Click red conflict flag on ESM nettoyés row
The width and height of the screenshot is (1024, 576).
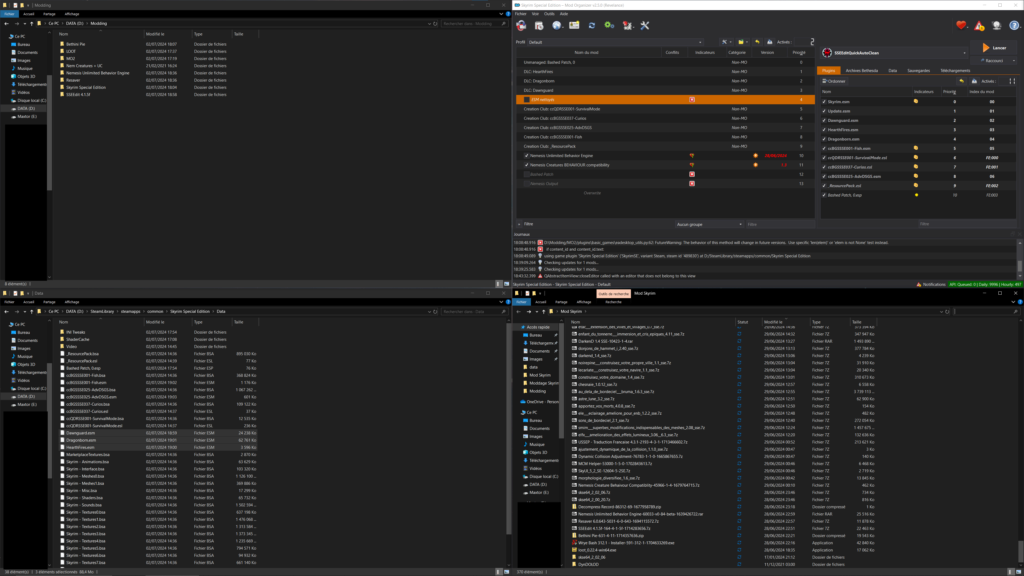click(x=692, y=100)
